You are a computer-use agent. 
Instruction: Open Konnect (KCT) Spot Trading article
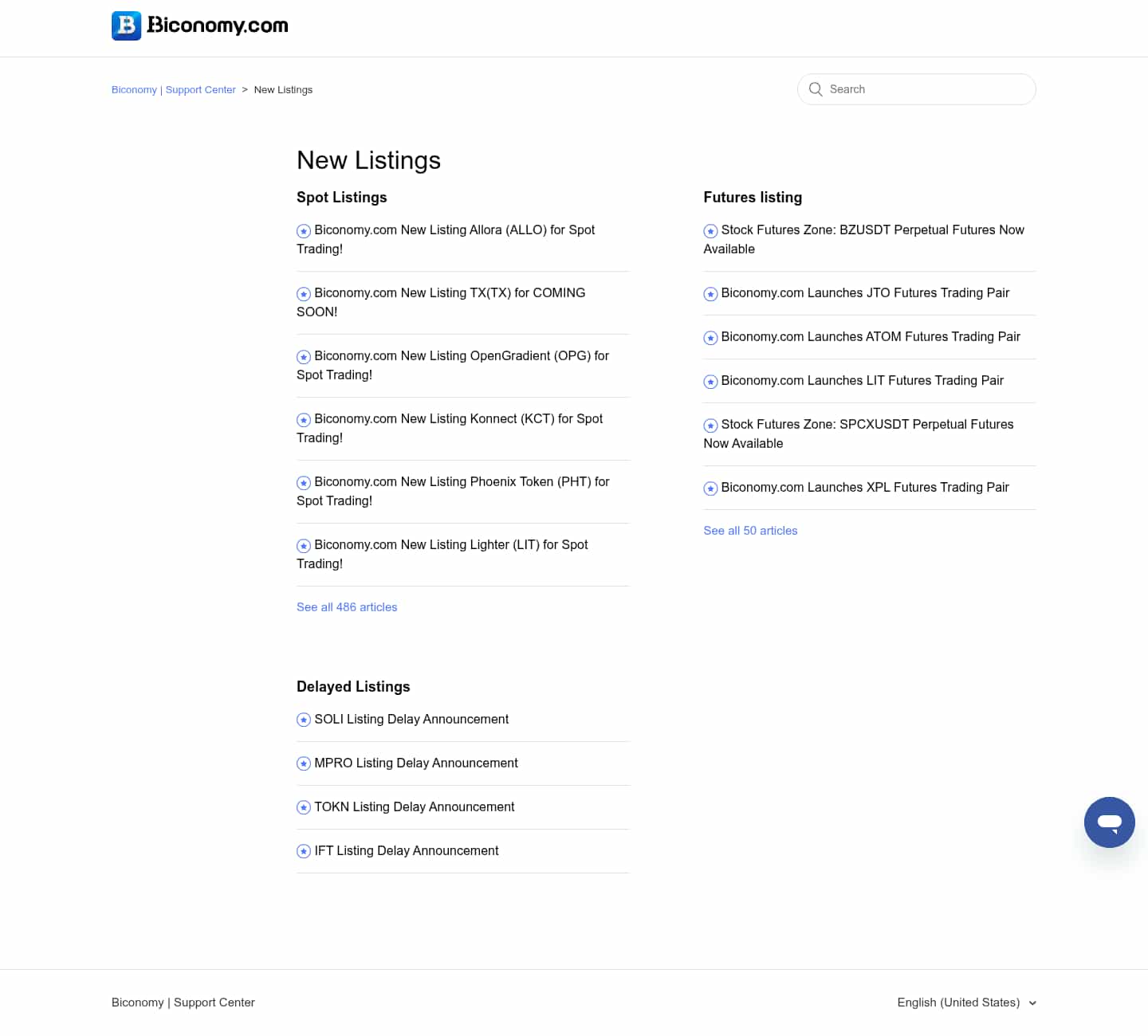pos(450,428)
